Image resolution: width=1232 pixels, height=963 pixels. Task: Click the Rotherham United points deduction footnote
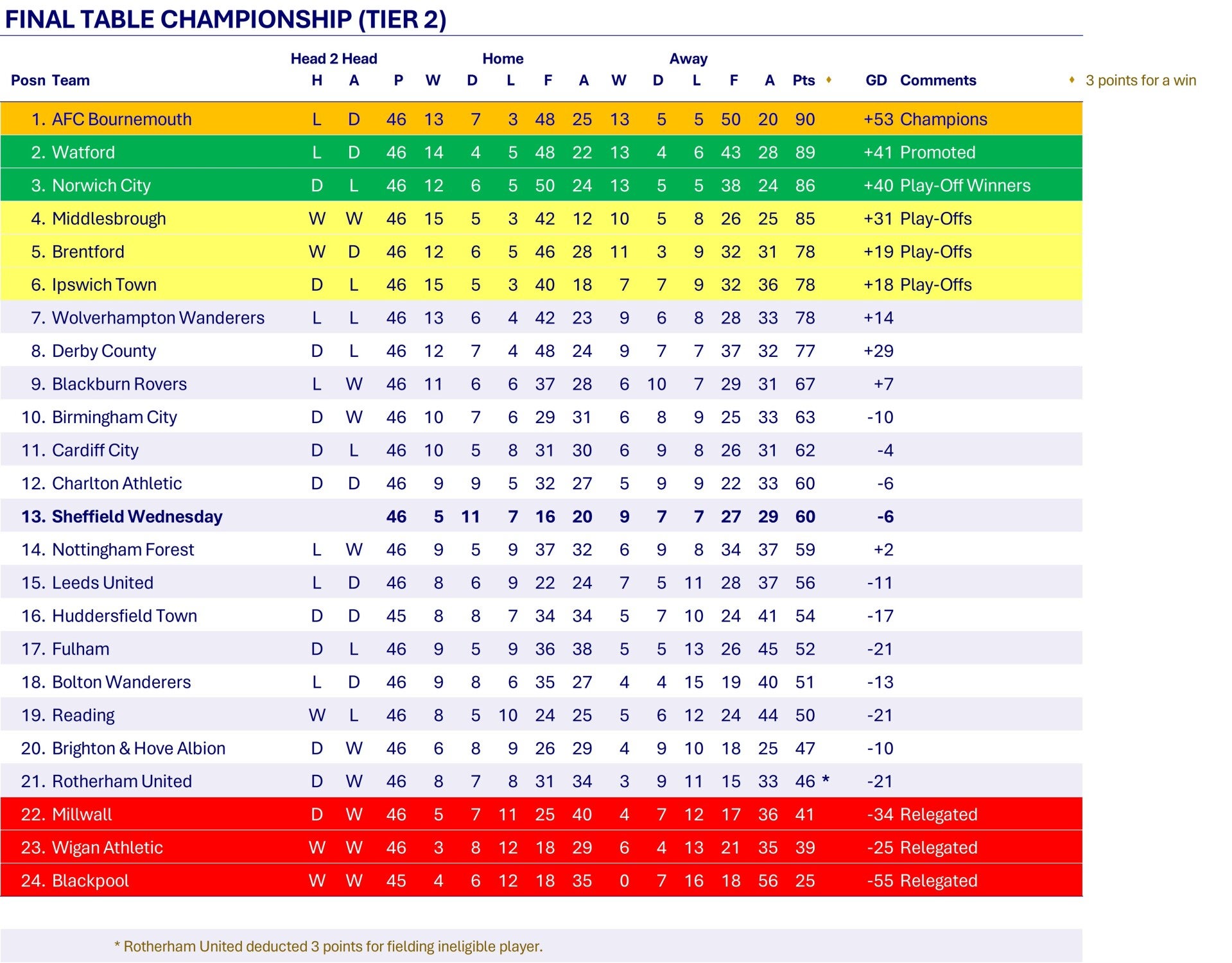(328, 946)
